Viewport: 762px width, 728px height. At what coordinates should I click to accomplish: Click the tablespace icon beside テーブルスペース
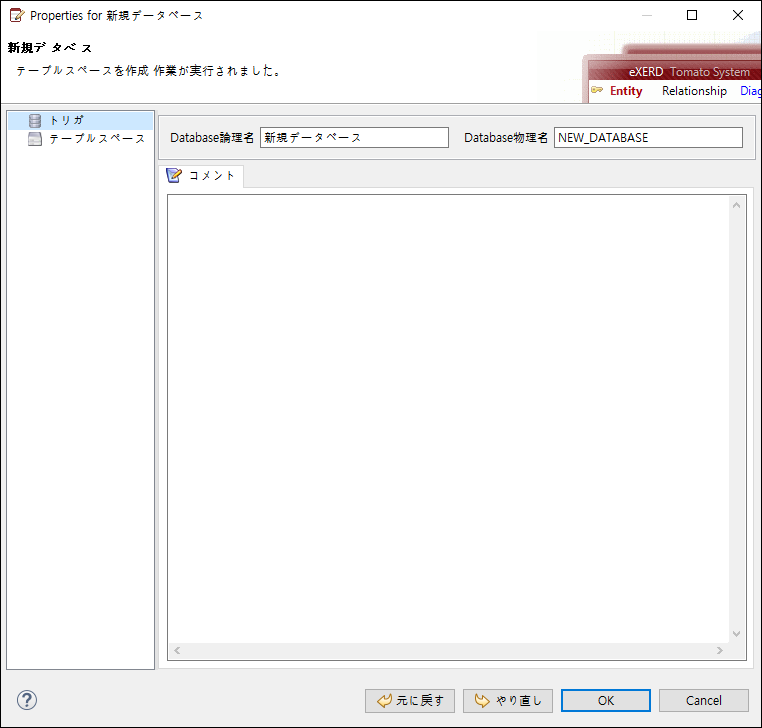[x=35, y=139]
